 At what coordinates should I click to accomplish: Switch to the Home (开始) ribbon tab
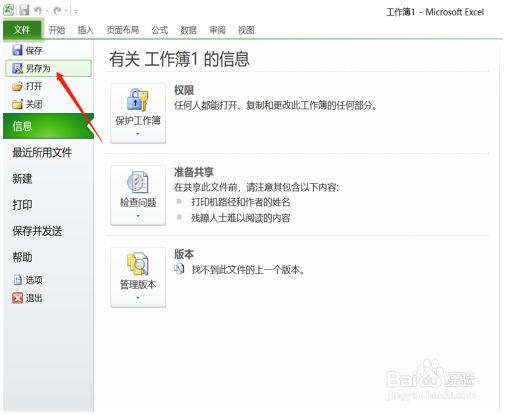(57, 30)
